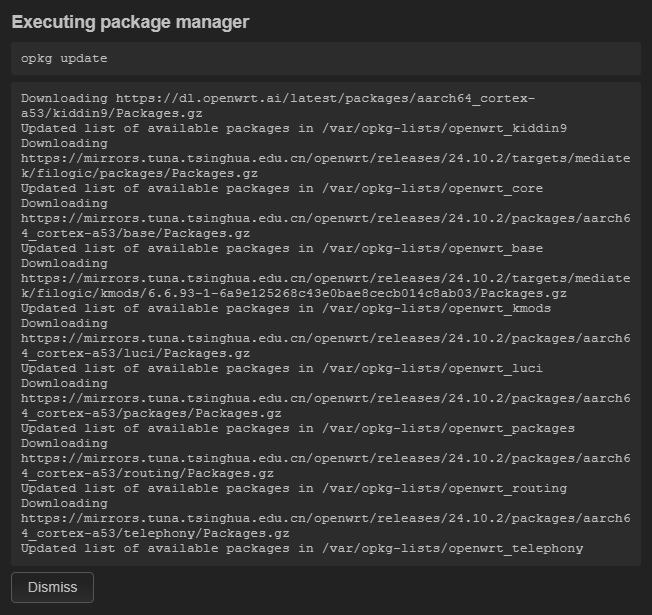This screenshot has width=652, height=615.
Task: Select the openwrt_packages updated list line
Action: (298, 428)
